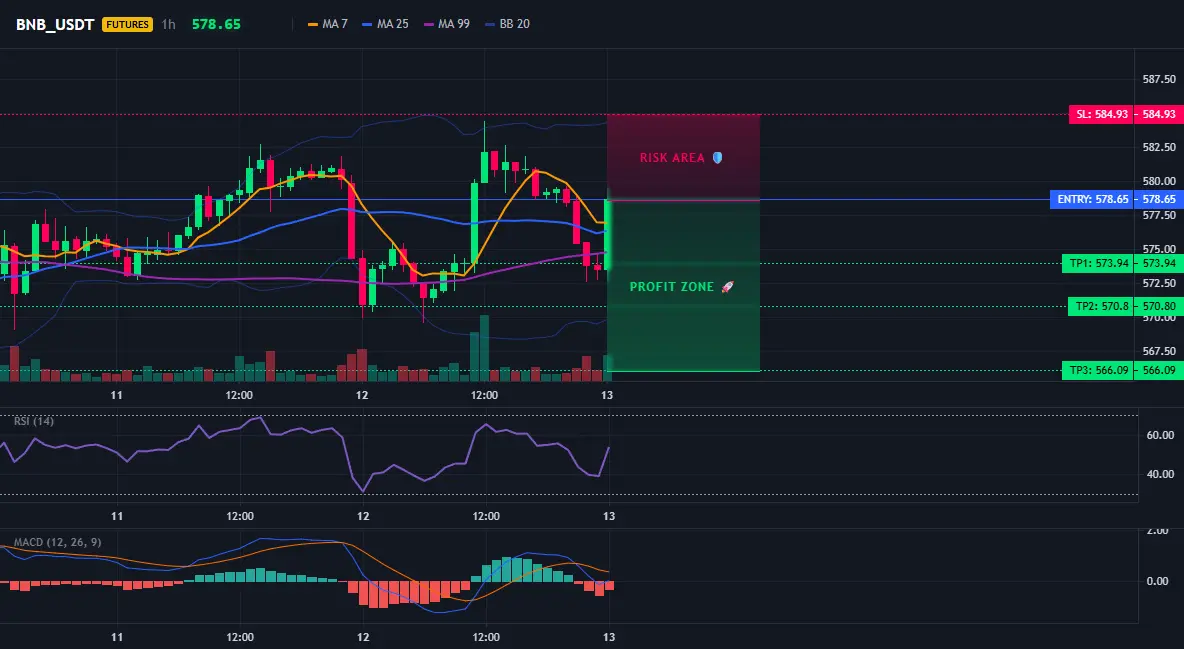Click the TP2: 570.8 label

point(1101,307)
